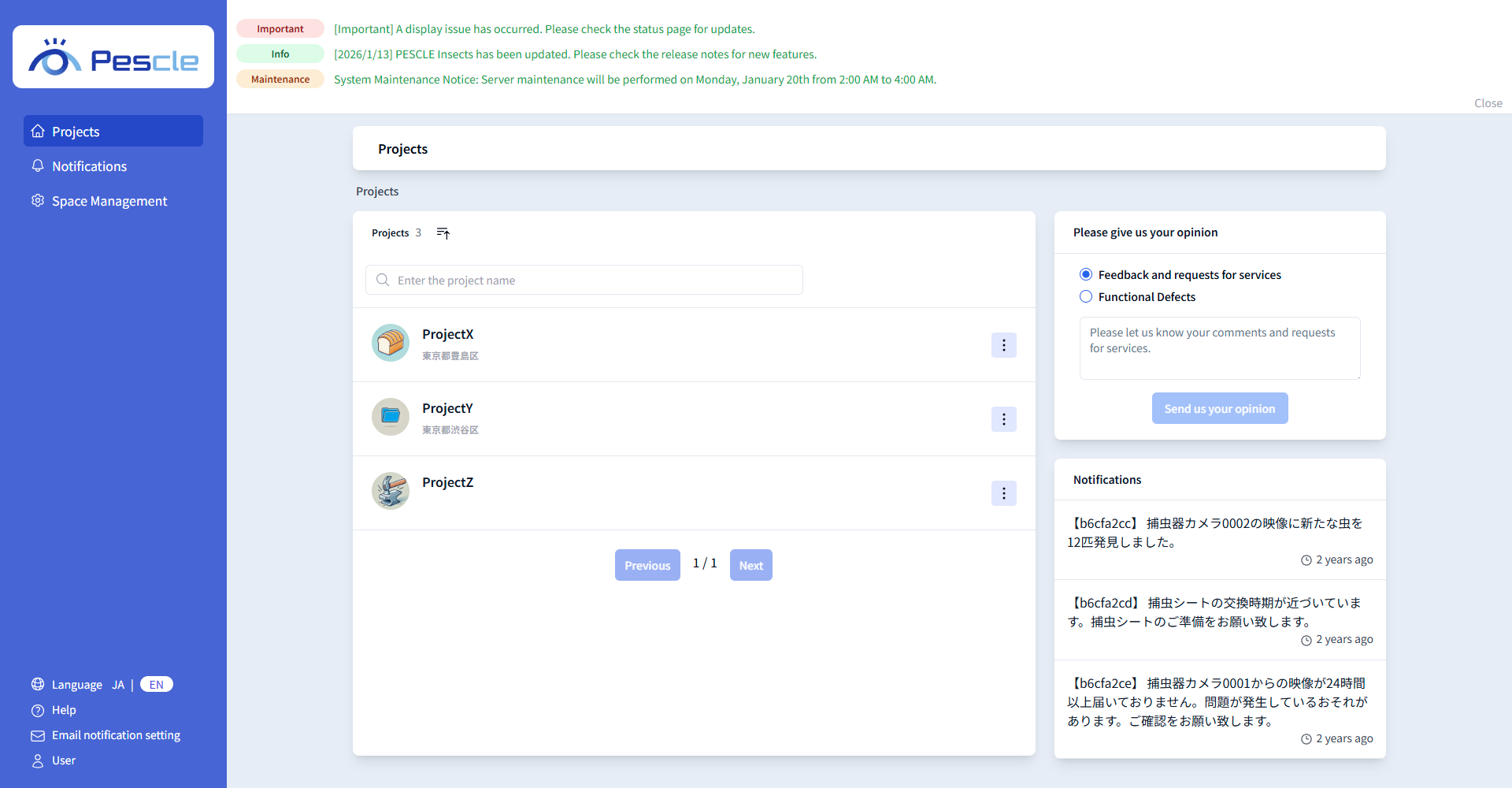Click the Pescle logo in the sidebar
The height and width of the screenshot is (788, 1512).
[x=113, y=58]
